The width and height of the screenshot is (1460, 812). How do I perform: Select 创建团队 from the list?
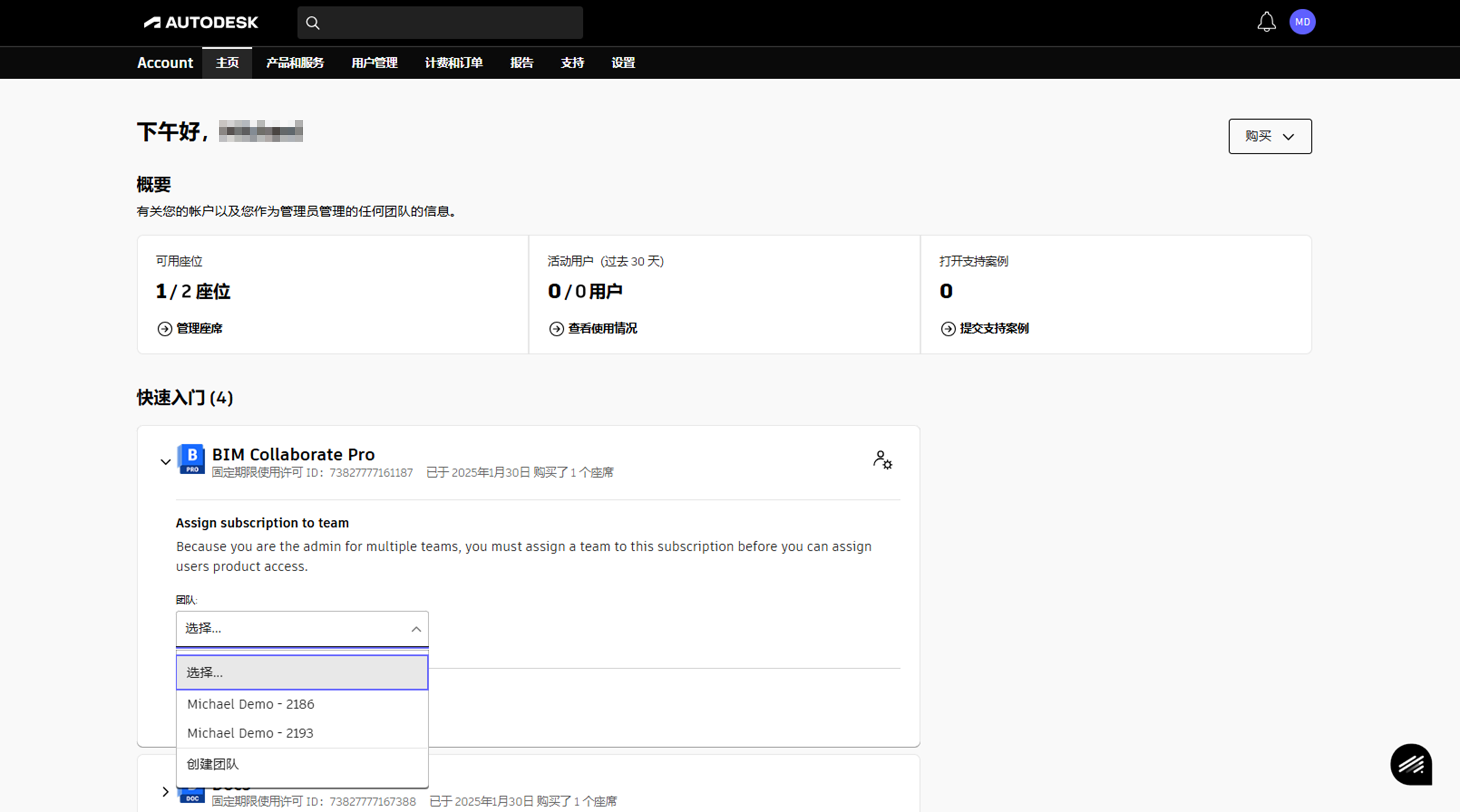213,764
